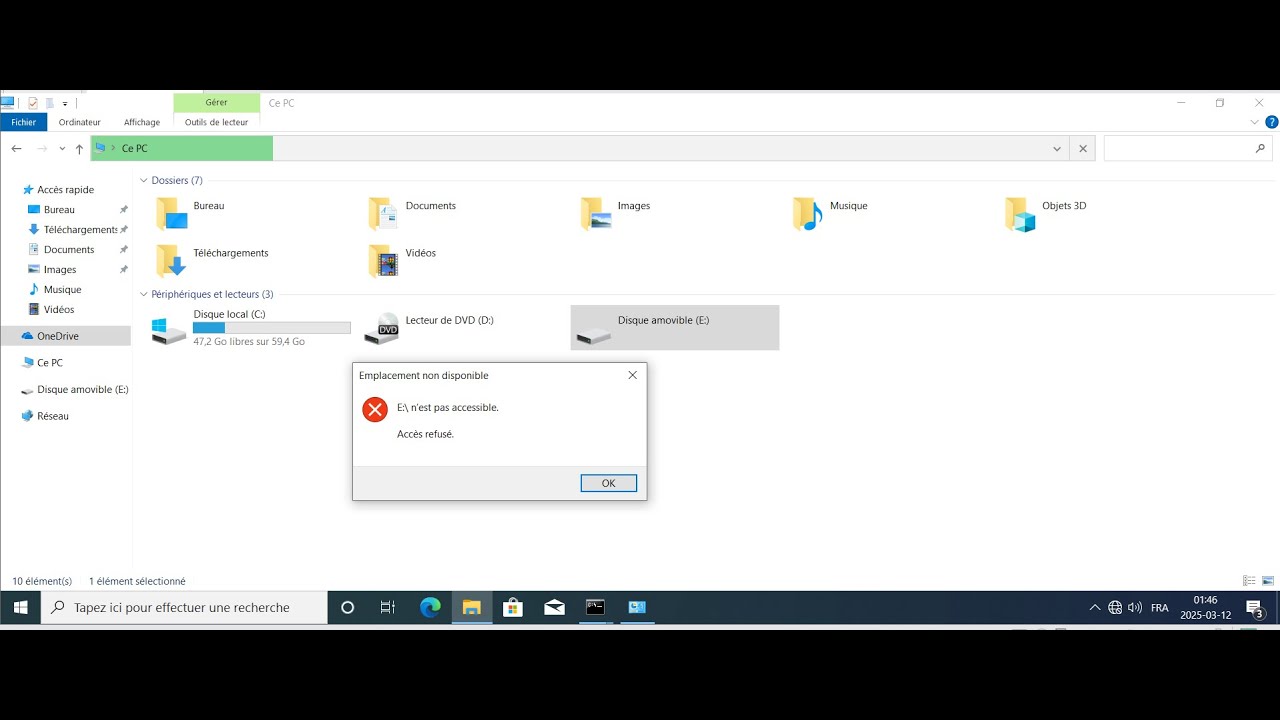Select the Musique folder in main pane
This screenshot has height=720, width=1280.
831,213
